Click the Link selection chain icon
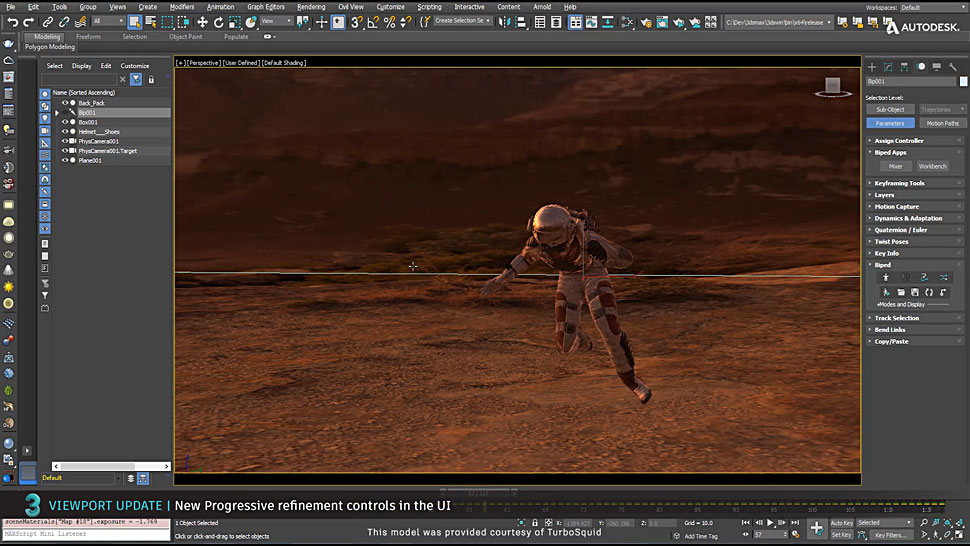Viewport: 970px width, 546px height. click(49, 21)
